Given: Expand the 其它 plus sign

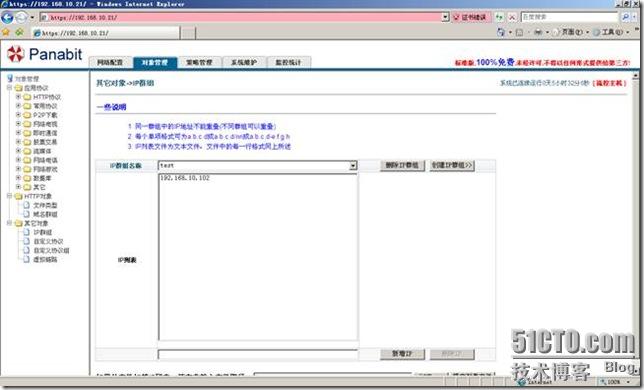Looking at the screenshot, I should click(18, 187).
